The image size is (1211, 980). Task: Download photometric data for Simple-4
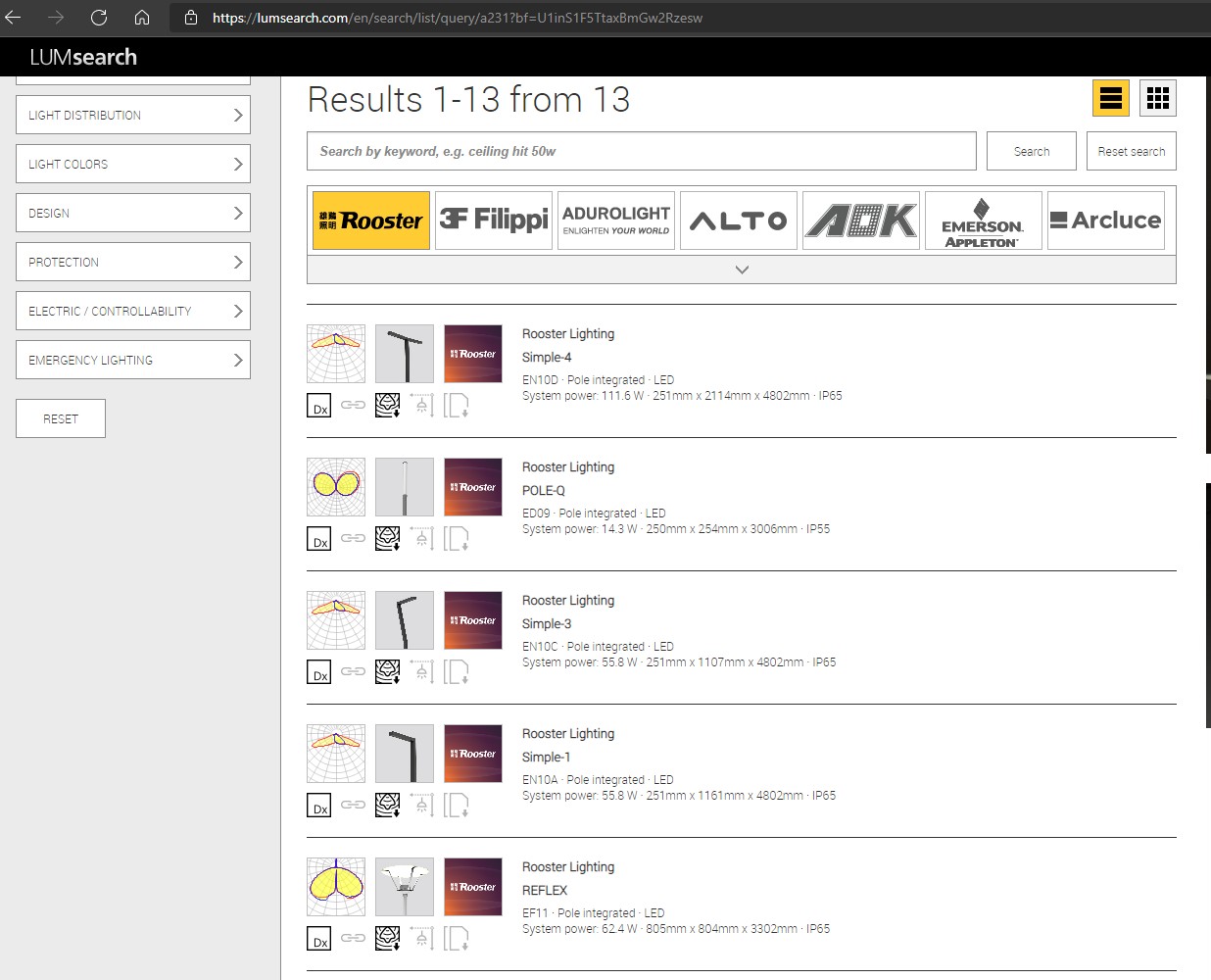[388, 406]
